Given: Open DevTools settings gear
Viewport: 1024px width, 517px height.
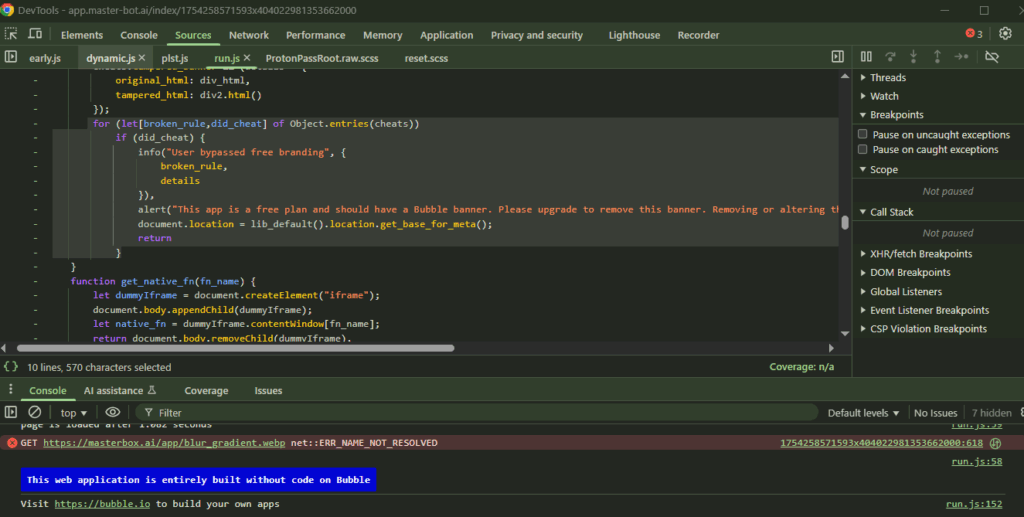Looking at the screenshot, I should [1006, 34].
